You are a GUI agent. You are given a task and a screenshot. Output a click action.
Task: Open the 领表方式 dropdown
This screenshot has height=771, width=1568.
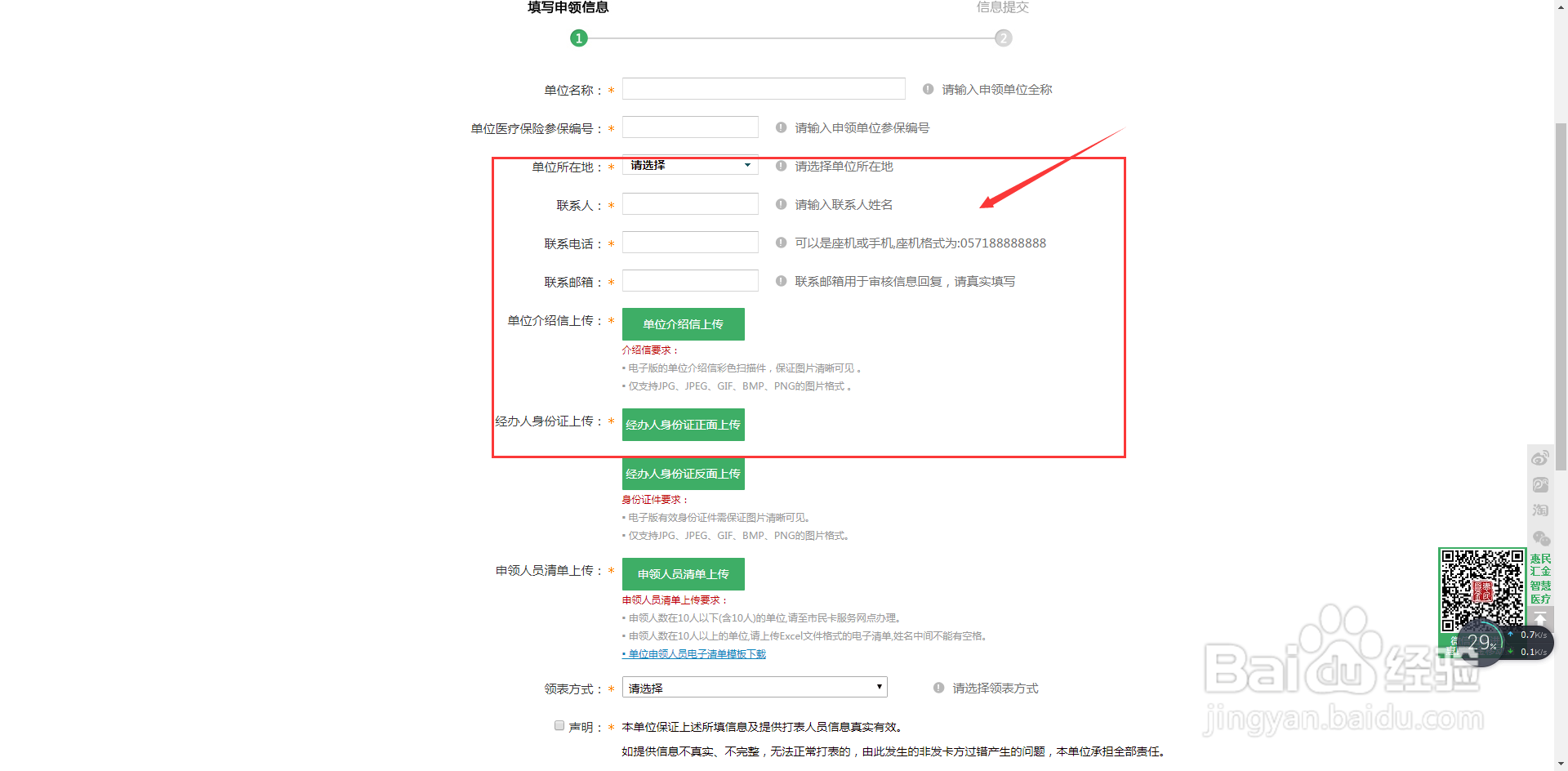pos(755,688)
